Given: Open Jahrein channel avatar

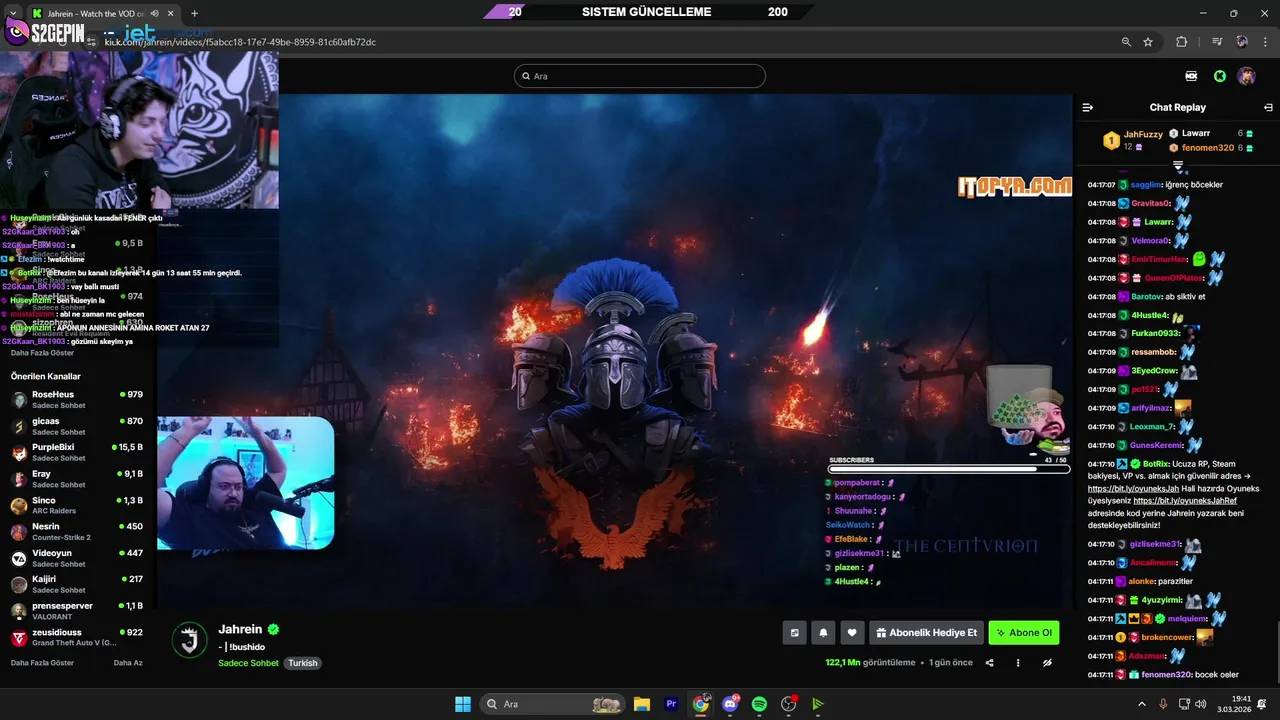Looking at the screenshot, I should 189,640.
